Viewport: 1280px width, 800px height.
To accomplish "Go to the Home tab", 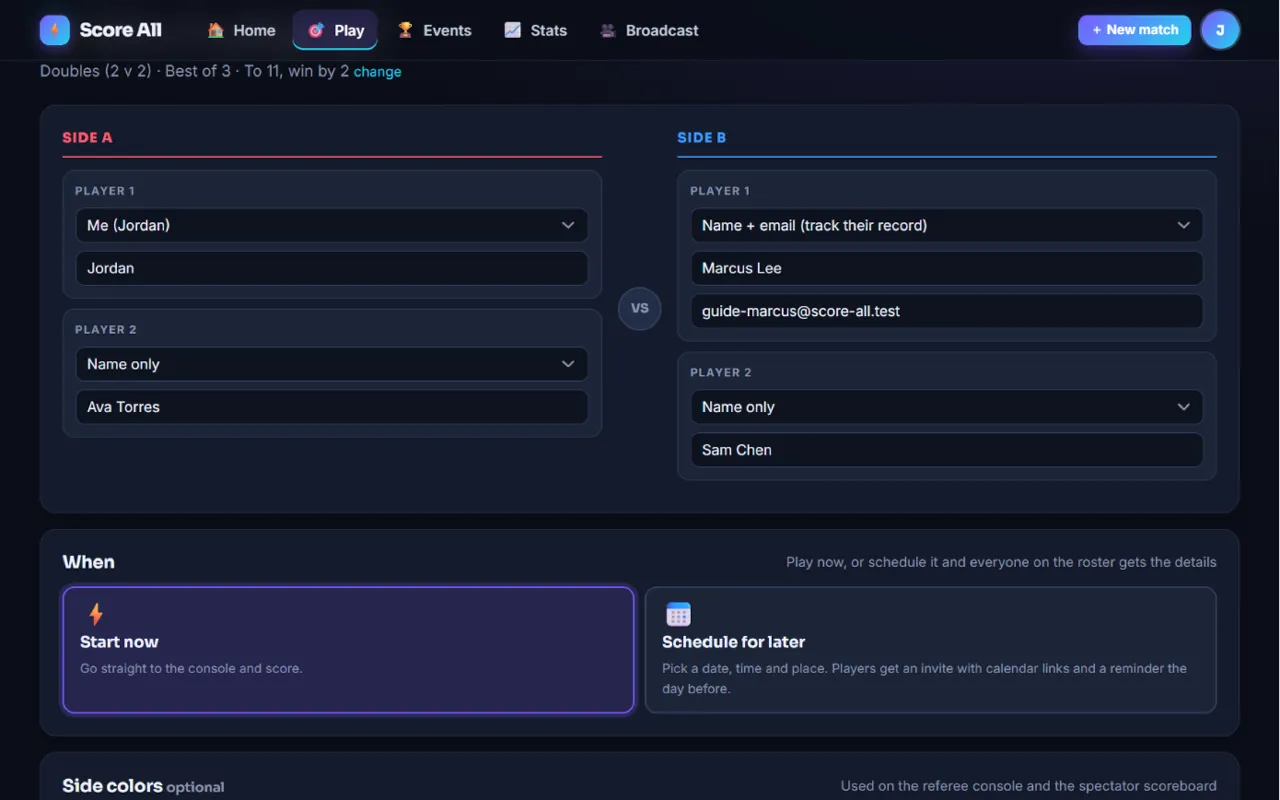I will point(241,30).
